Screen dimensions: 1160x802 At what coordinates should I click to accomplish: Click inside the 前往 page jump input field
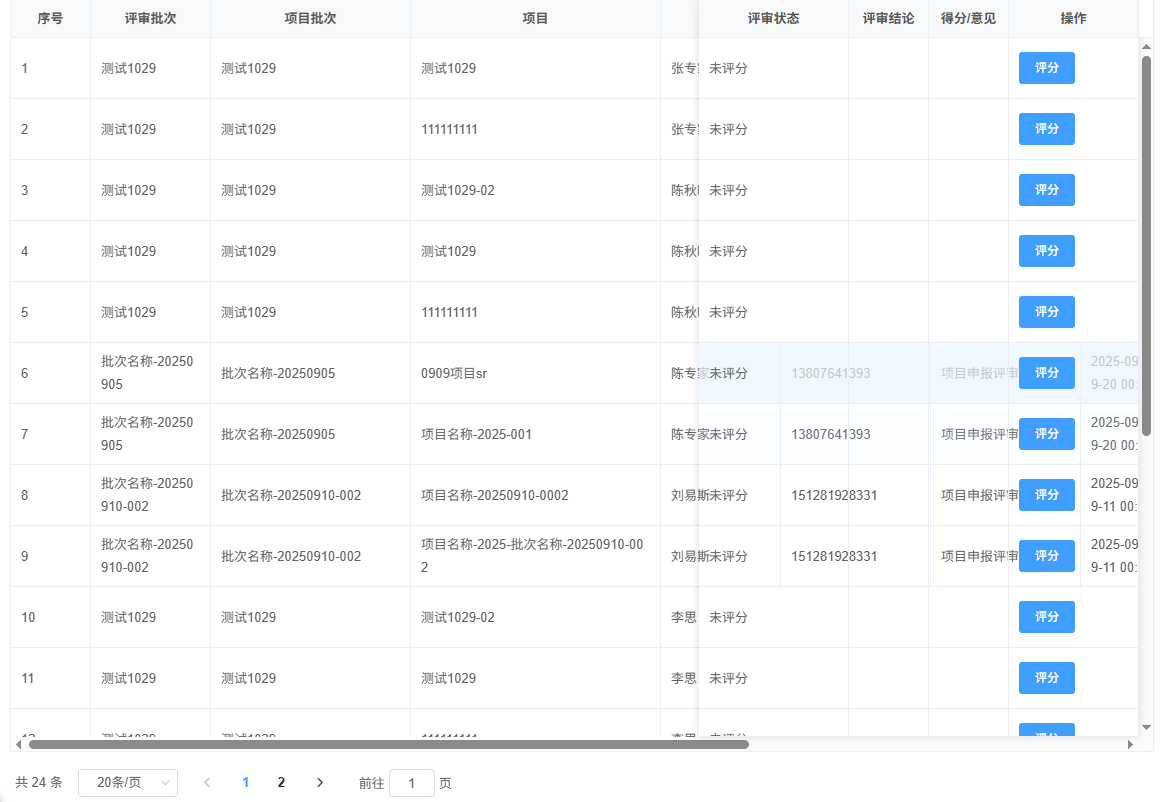coord(412,783)
